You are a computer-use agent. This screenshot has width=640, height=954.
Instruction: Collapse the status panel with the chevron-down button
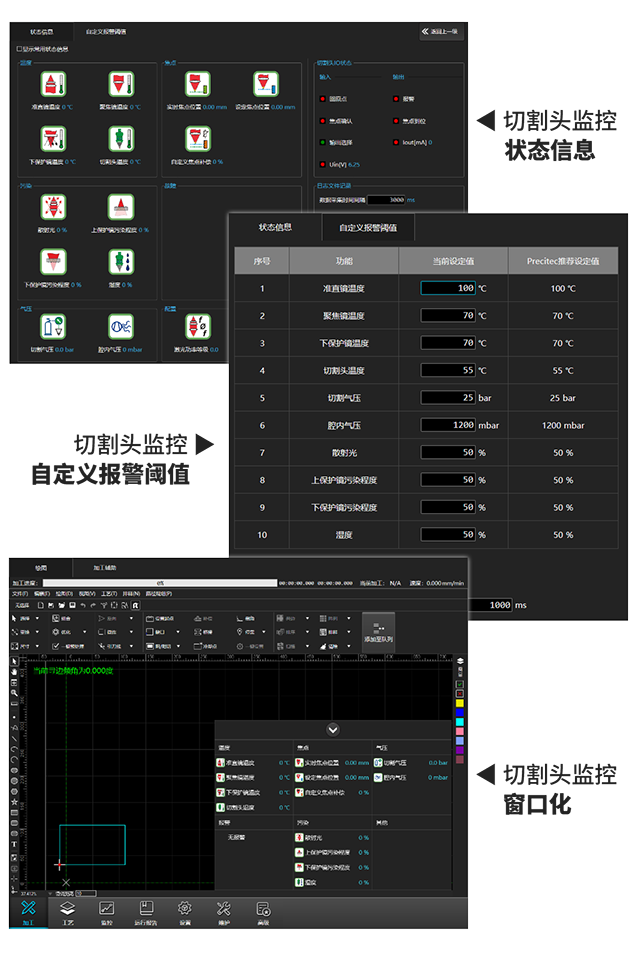[333, 730]
